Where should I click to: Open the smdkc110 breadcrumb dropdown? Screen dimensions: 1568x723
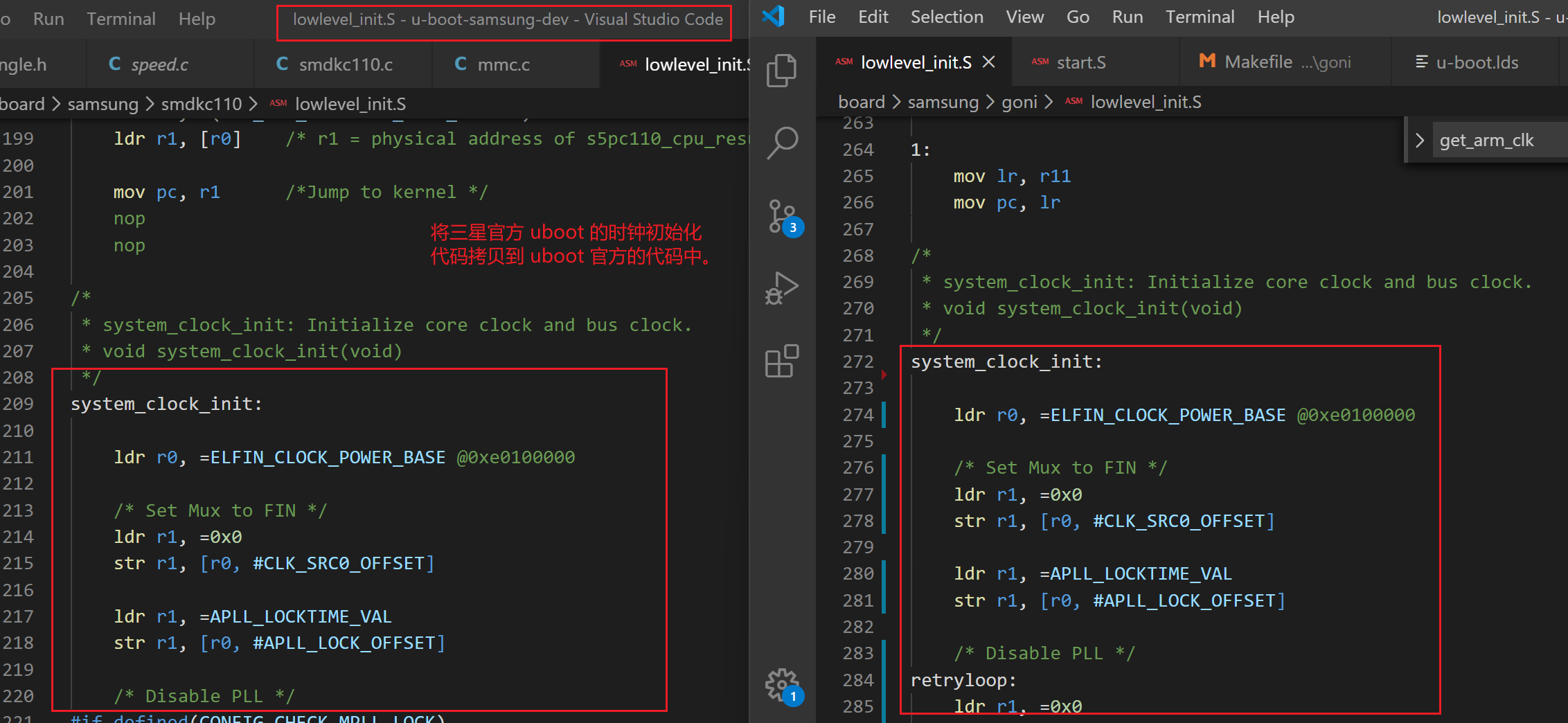coord(201,104)
